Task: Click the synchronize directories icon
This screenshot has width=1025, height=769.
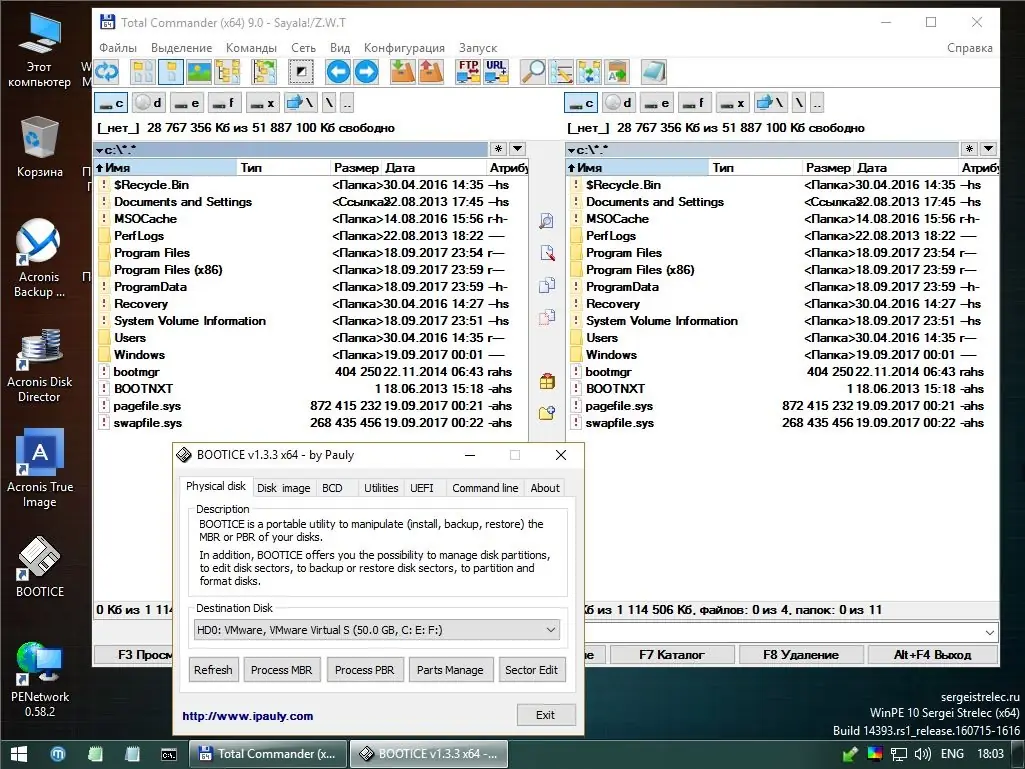Action: pyautogui.click(x=589, y=71)
